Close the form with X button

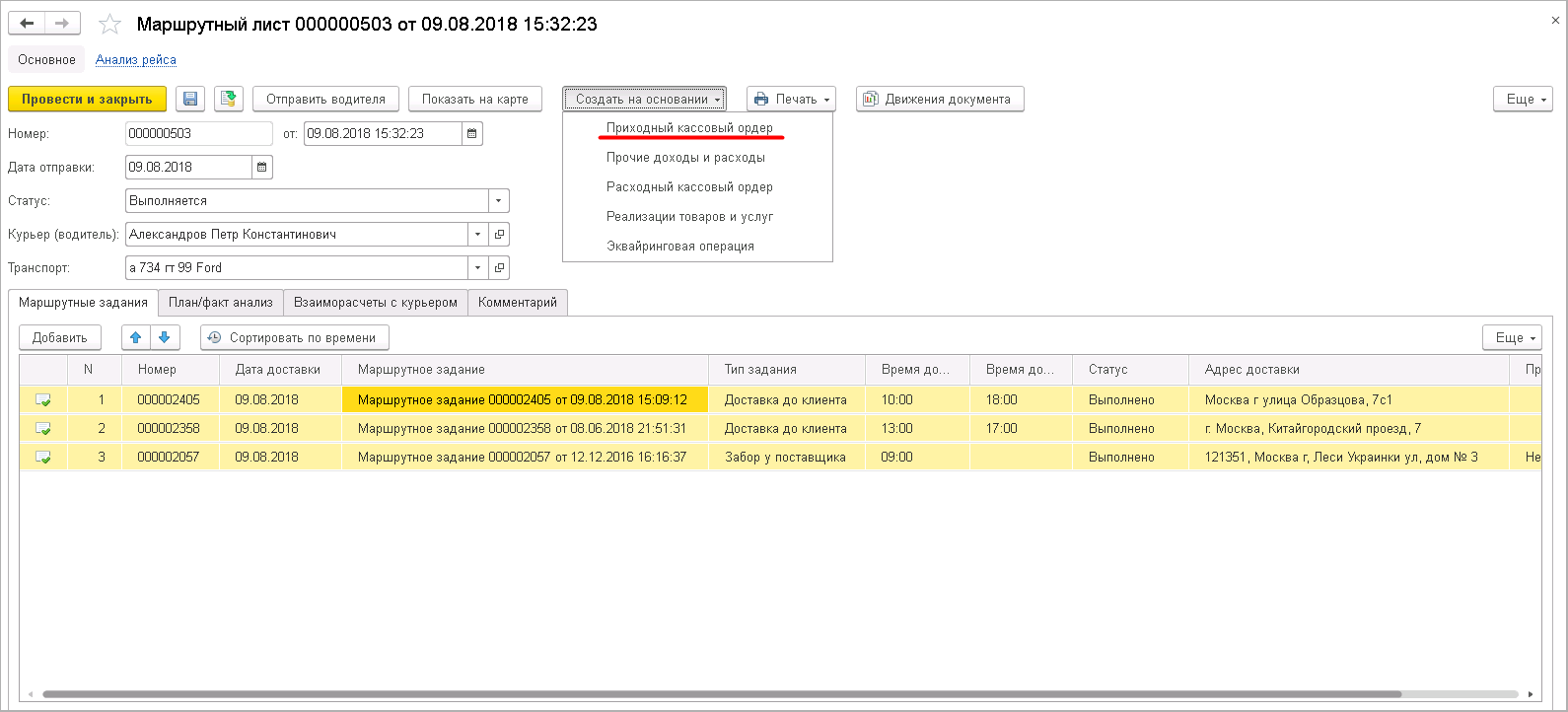[x=1556, y=20]
